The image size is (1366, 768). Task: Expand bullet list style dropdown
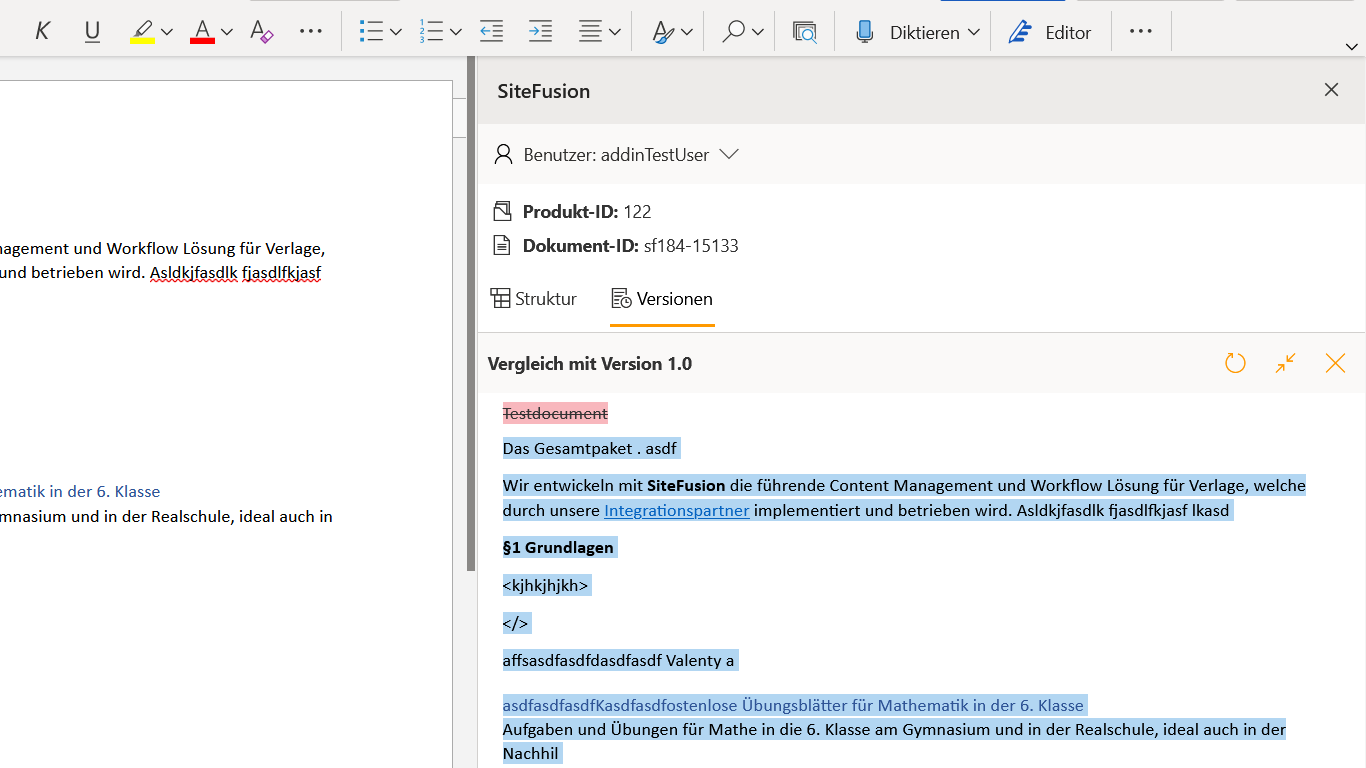pyautogui.click(x=396, y=32)
